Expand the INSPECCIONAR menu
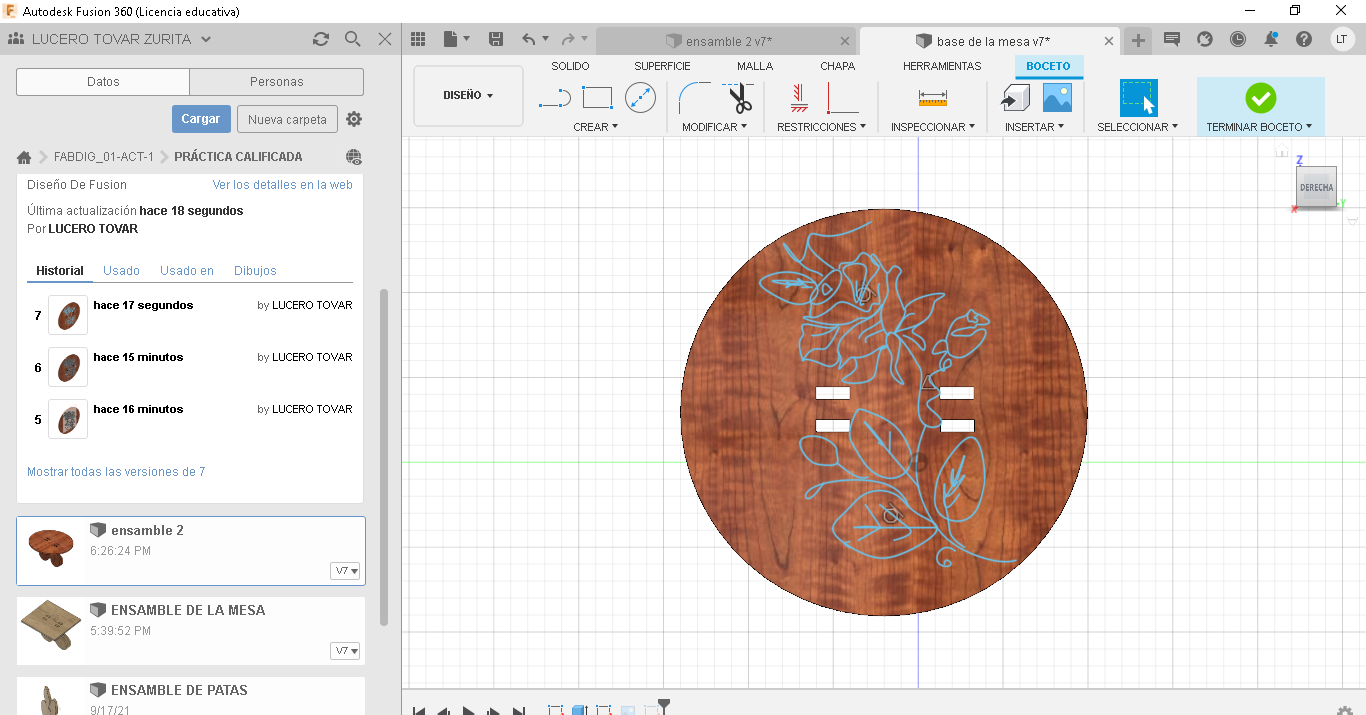This screenshot has width=1366, height=715. coord(933,127)
